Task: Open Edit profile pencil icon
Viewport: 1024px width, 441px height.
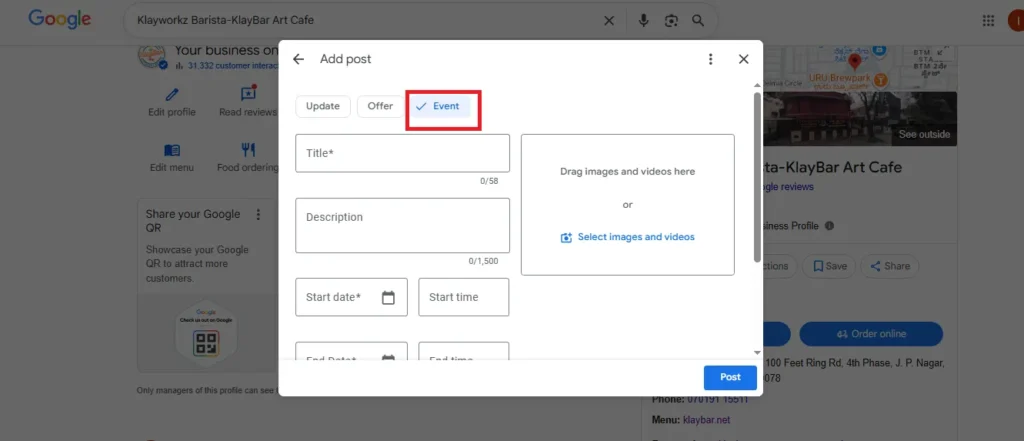Action: coord(172,95)
